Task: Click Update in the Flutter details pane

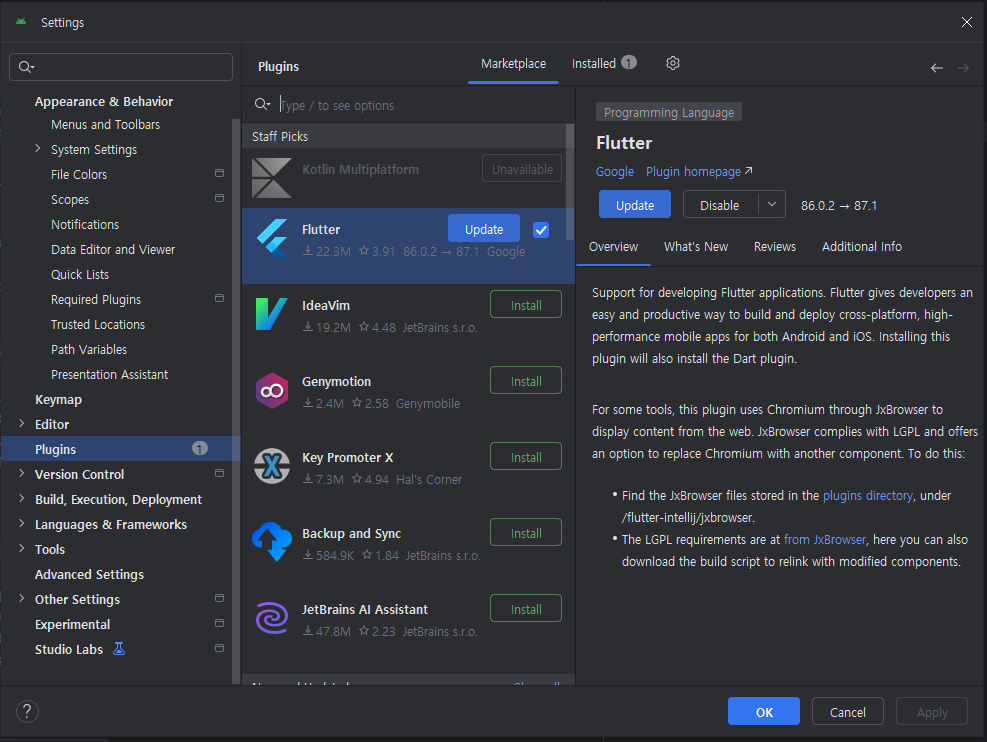Action: [x=634, y=205]
